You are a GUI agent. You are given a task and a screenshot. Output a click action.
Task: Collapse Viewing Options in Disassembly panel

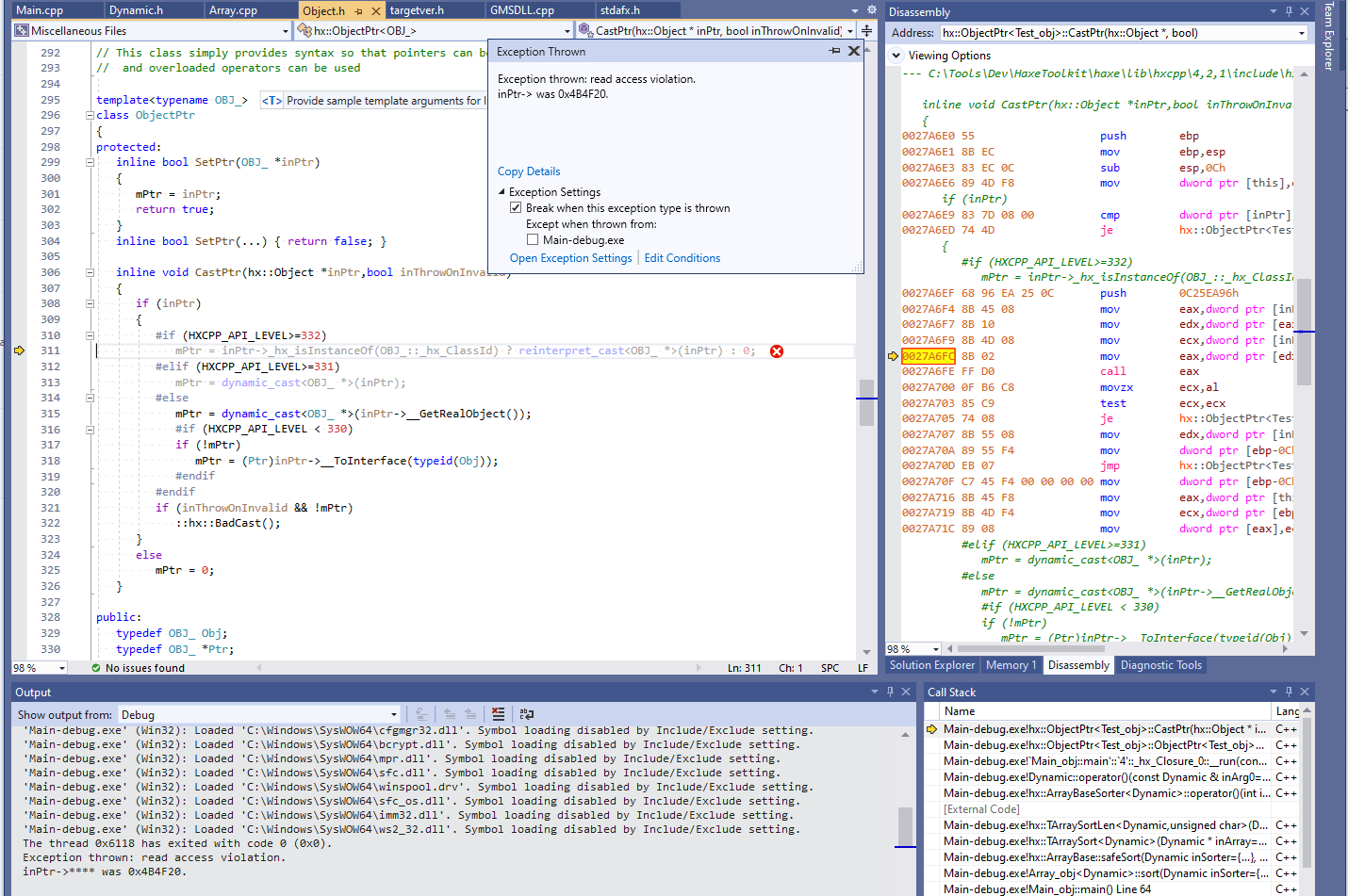895,55
